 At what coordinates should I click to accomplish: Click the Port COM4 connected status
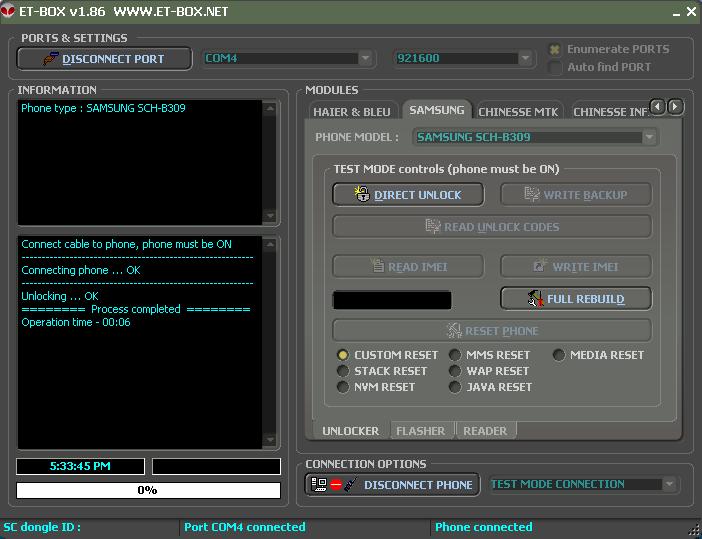[245, 527]
